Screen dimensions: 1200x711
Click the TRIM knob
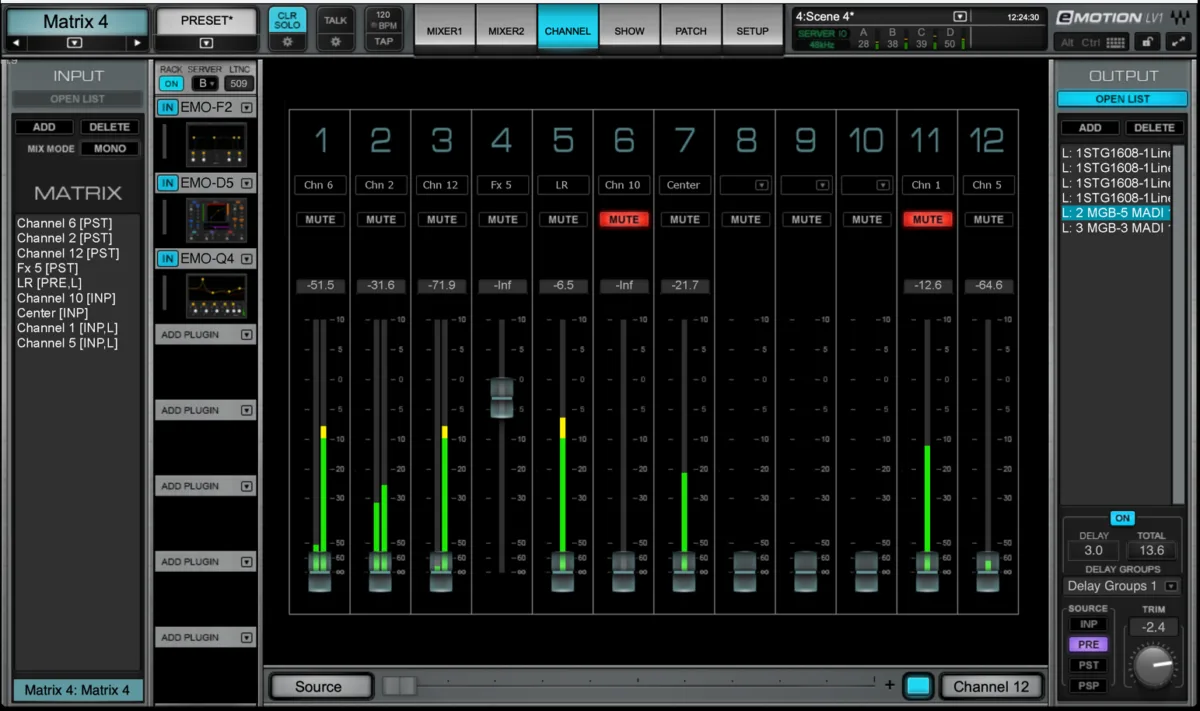click(x=1153, y=664)
